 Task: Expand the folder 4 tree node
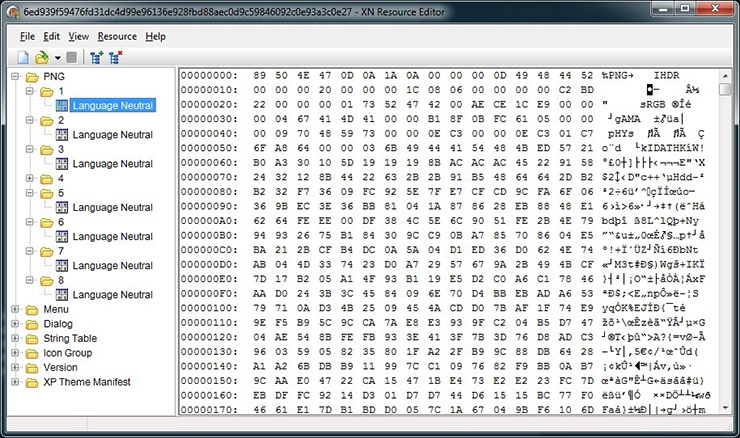click(30, 179)
